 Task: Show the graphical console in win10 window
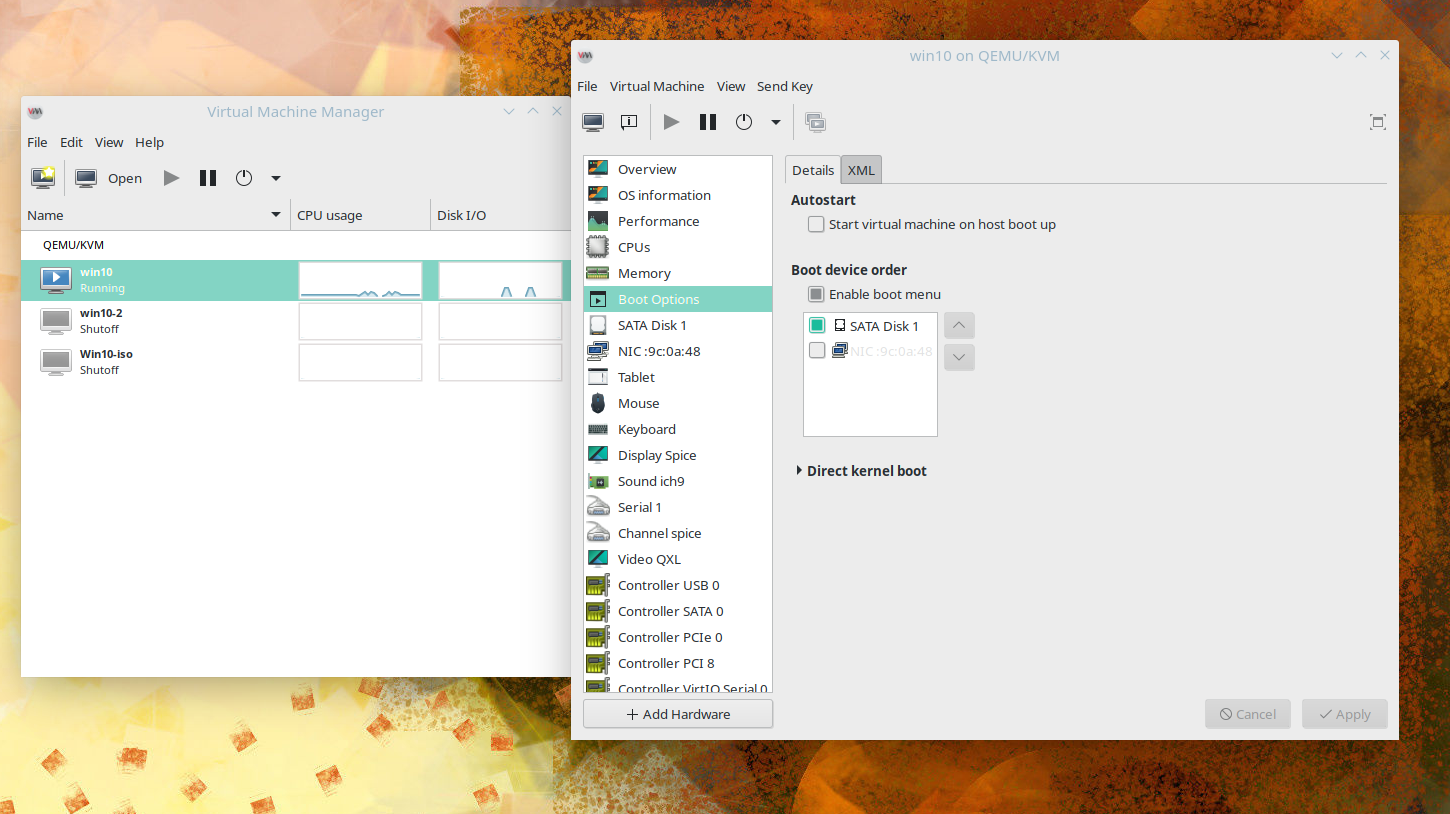593,122
